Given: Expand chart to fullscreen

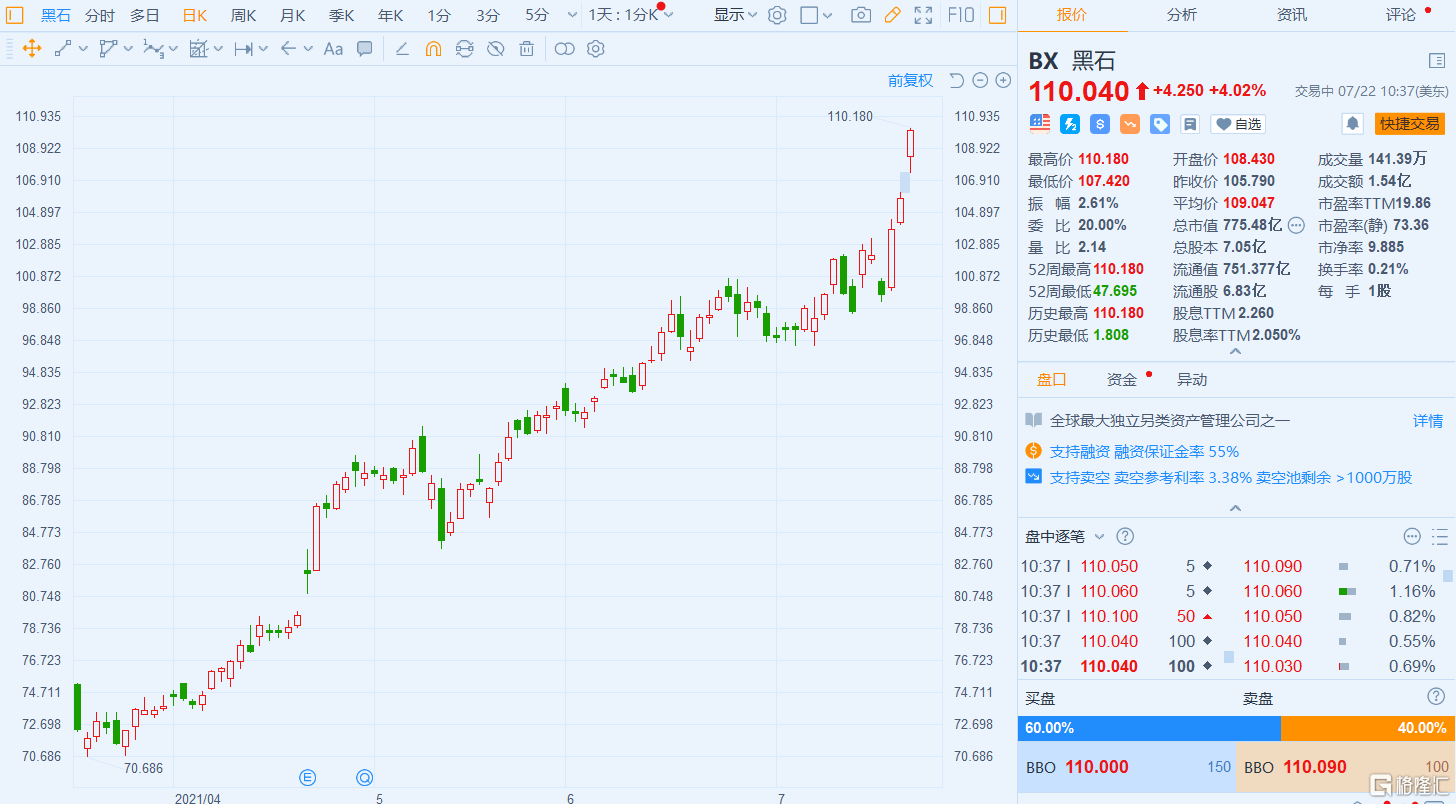Looking at the screenshot, I should pyautogui.click(x=924, y=15).
